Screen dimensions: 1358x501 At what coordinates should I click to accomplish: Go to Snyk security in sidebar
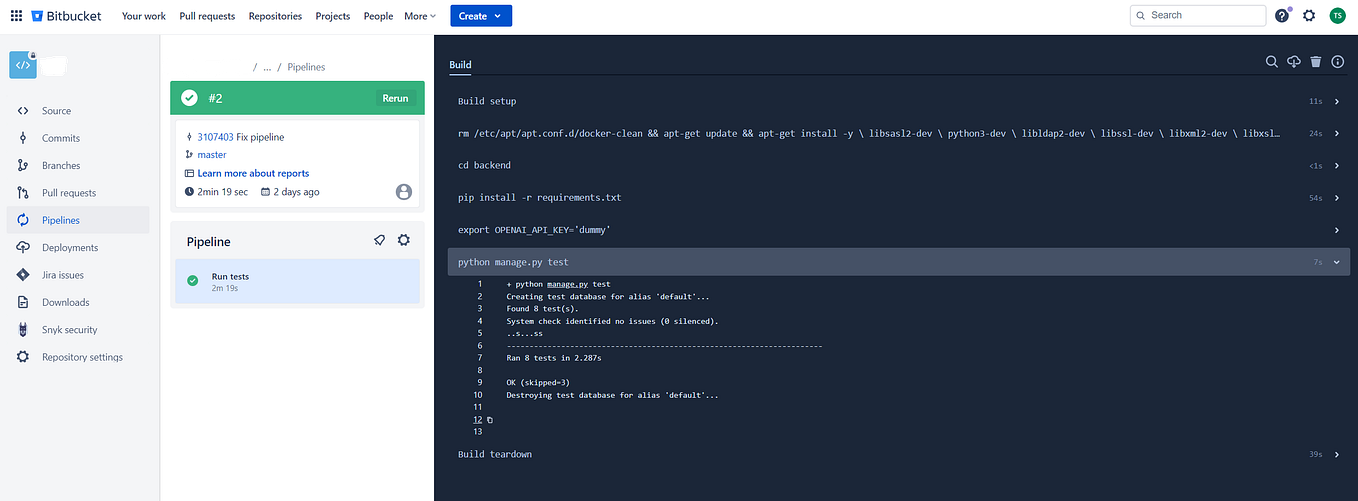pos(70,329)
